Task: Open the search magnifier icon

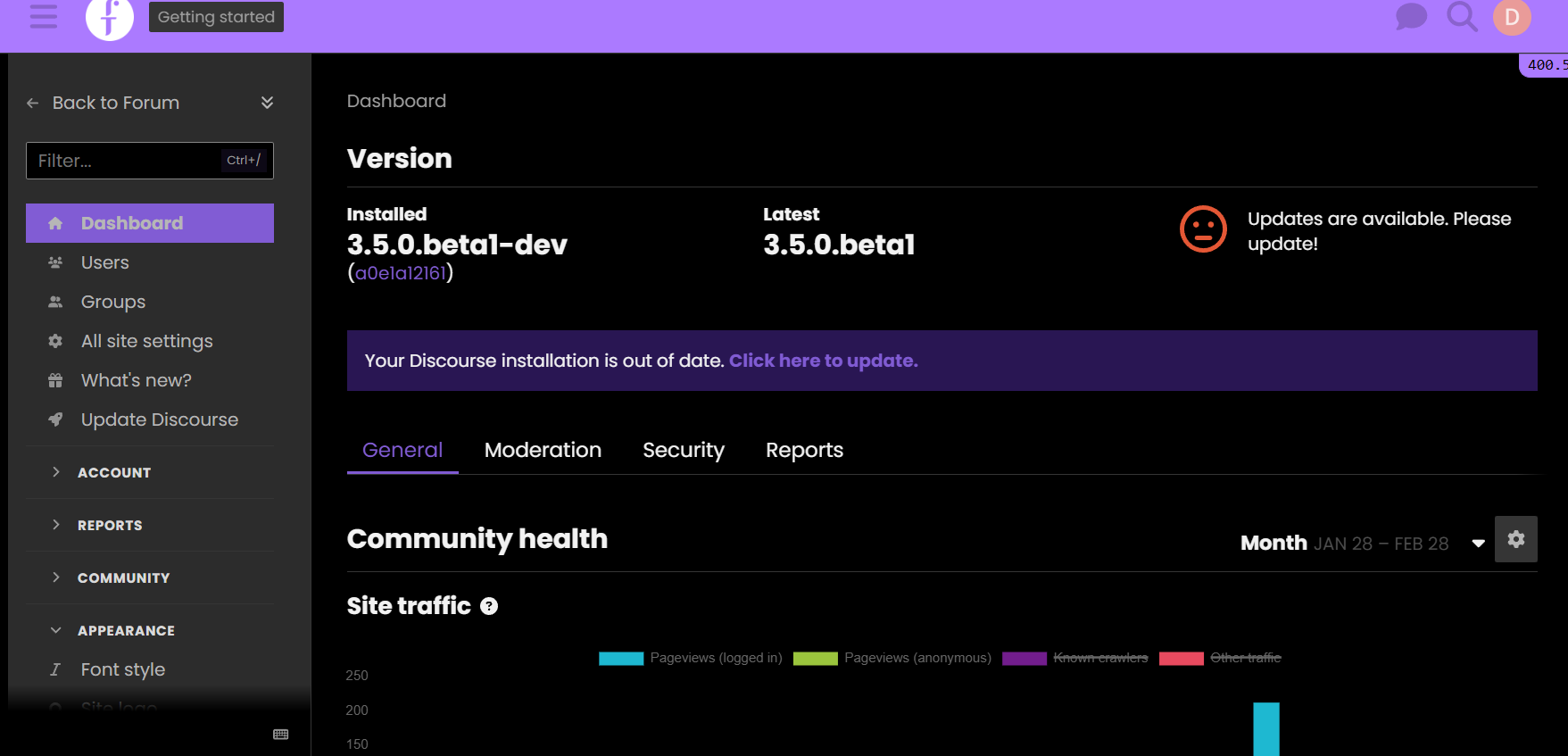Action: (1461, 17)
